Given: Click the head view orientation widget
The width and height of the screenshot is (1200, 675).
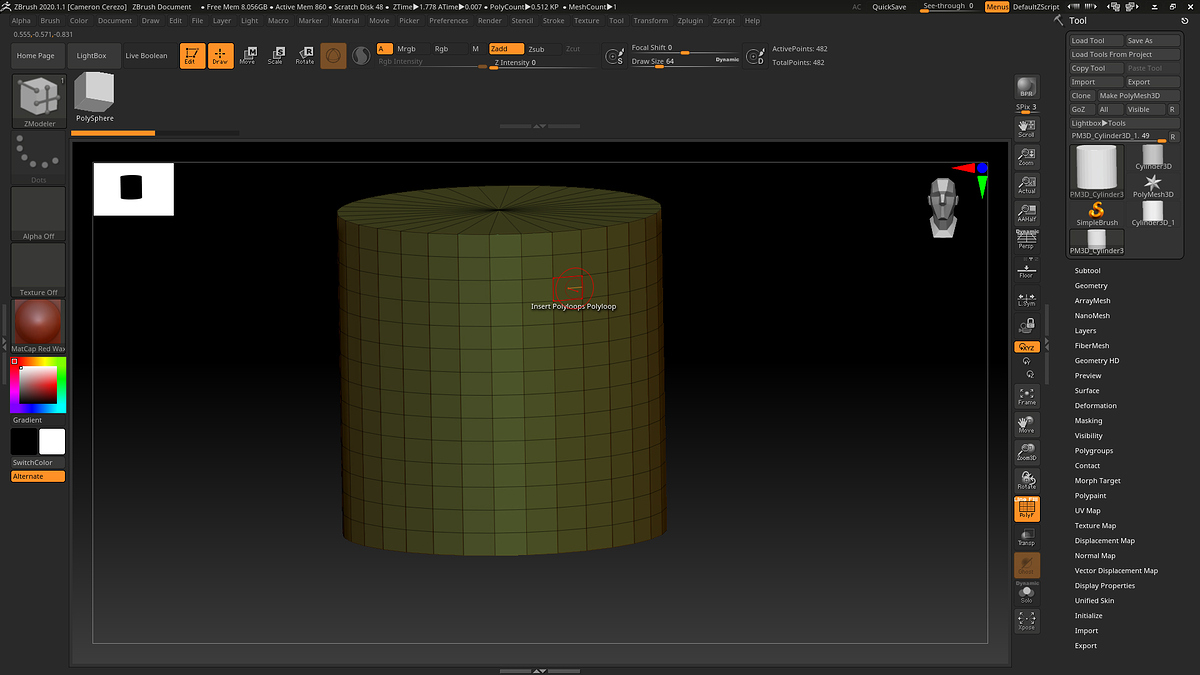Looking at the screenshot, I should 941,208.
